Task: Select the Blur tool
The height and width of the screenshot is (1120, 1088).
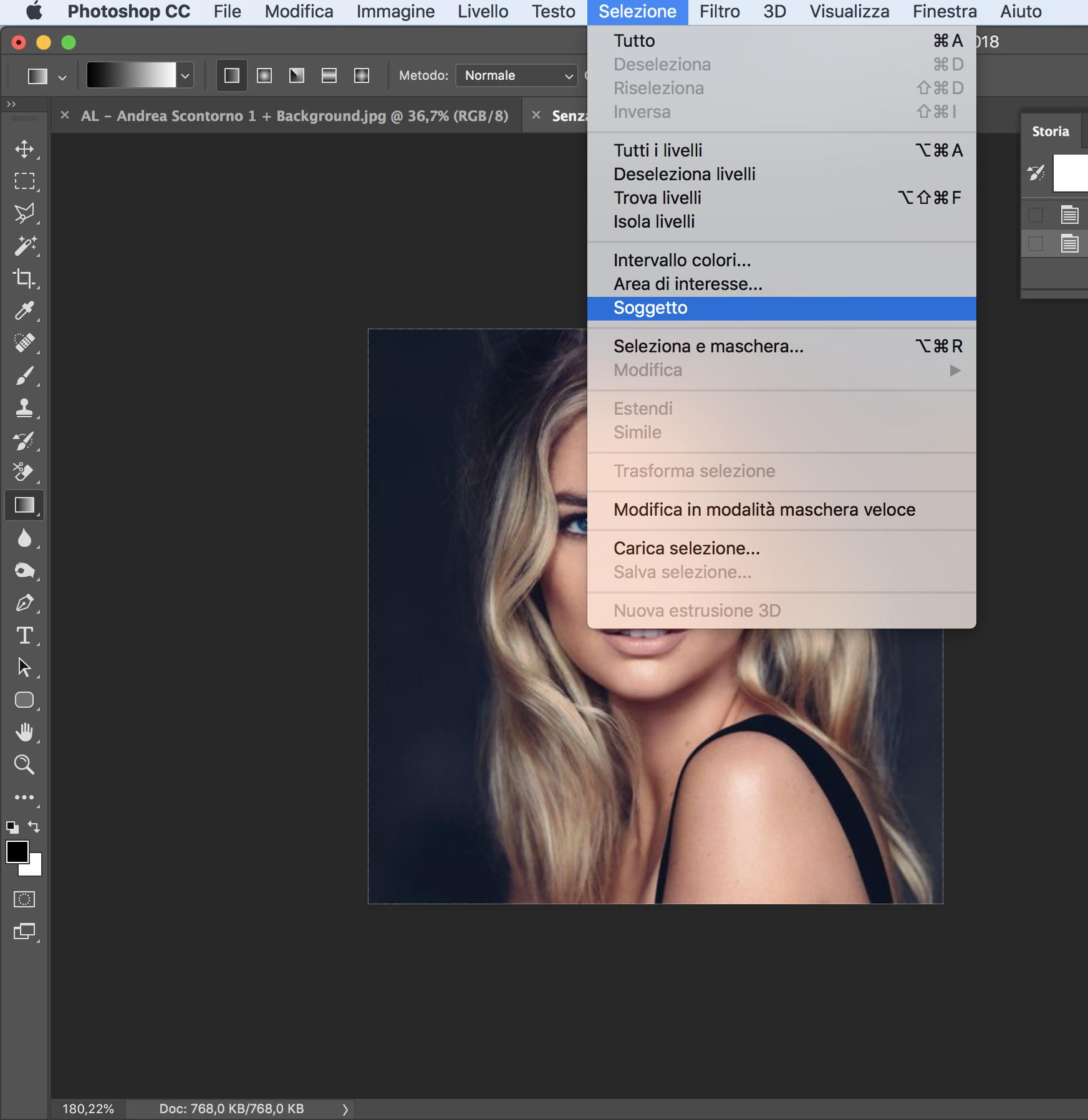Action: 24,538
